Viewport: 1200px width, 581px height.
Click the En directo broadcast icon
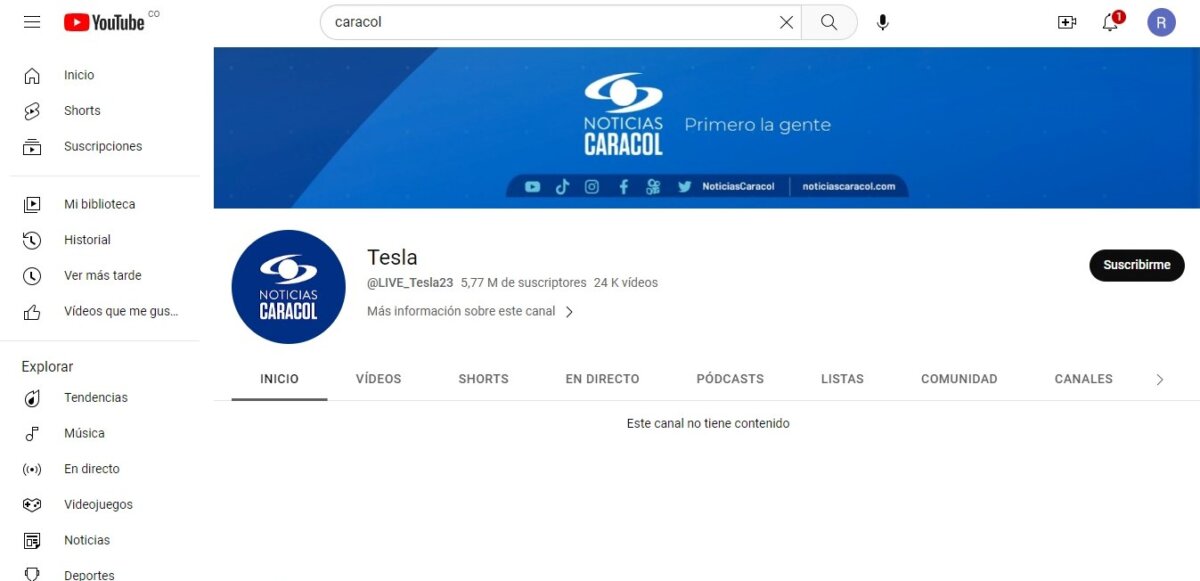pyautogui.click(x=32, y=469)
